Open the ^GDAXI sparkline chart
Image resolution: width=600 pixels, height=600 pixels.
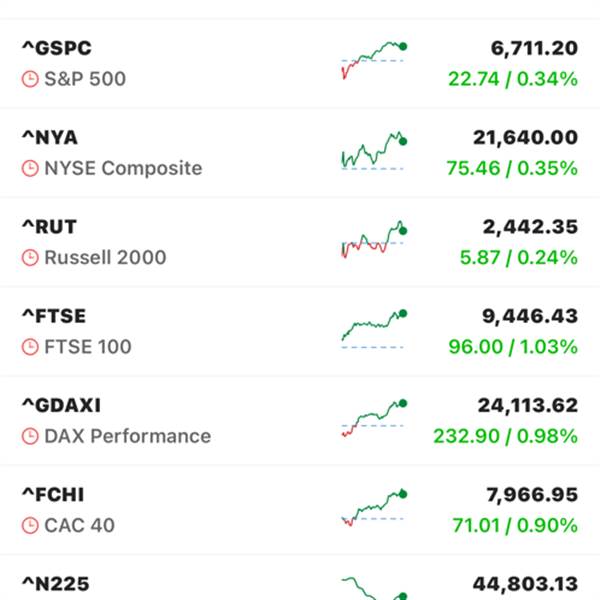pos(373,418)
